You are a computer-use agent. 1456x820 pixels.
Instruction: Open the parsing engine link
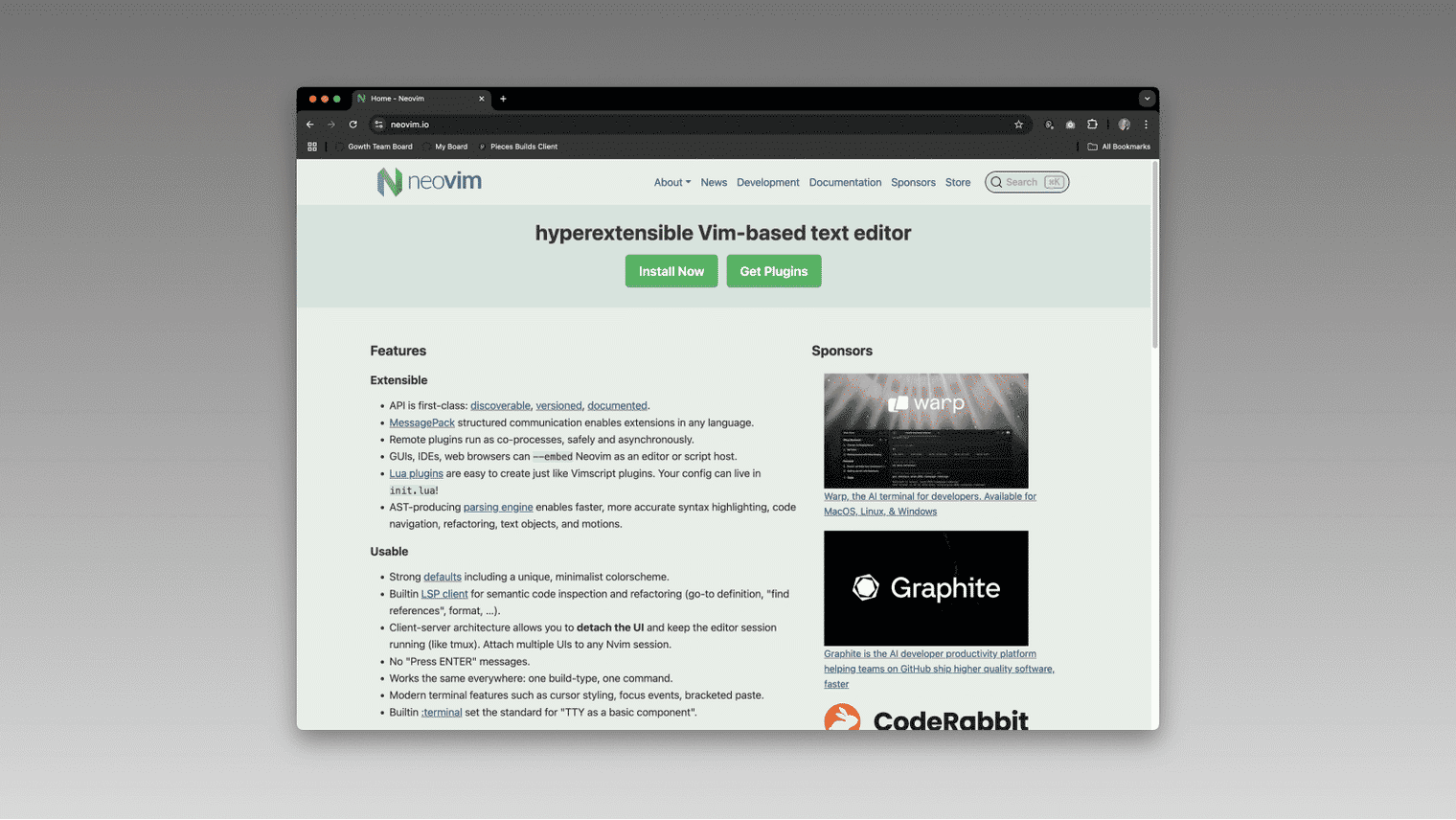tap(498, 508)
